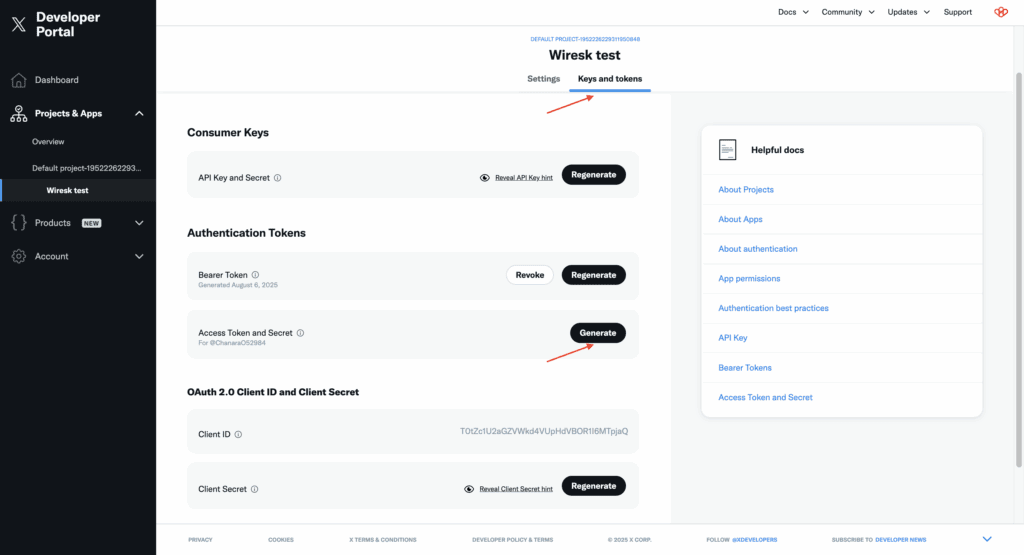
Task: Click the Account gear icon
Action: (x=19, y=256)
